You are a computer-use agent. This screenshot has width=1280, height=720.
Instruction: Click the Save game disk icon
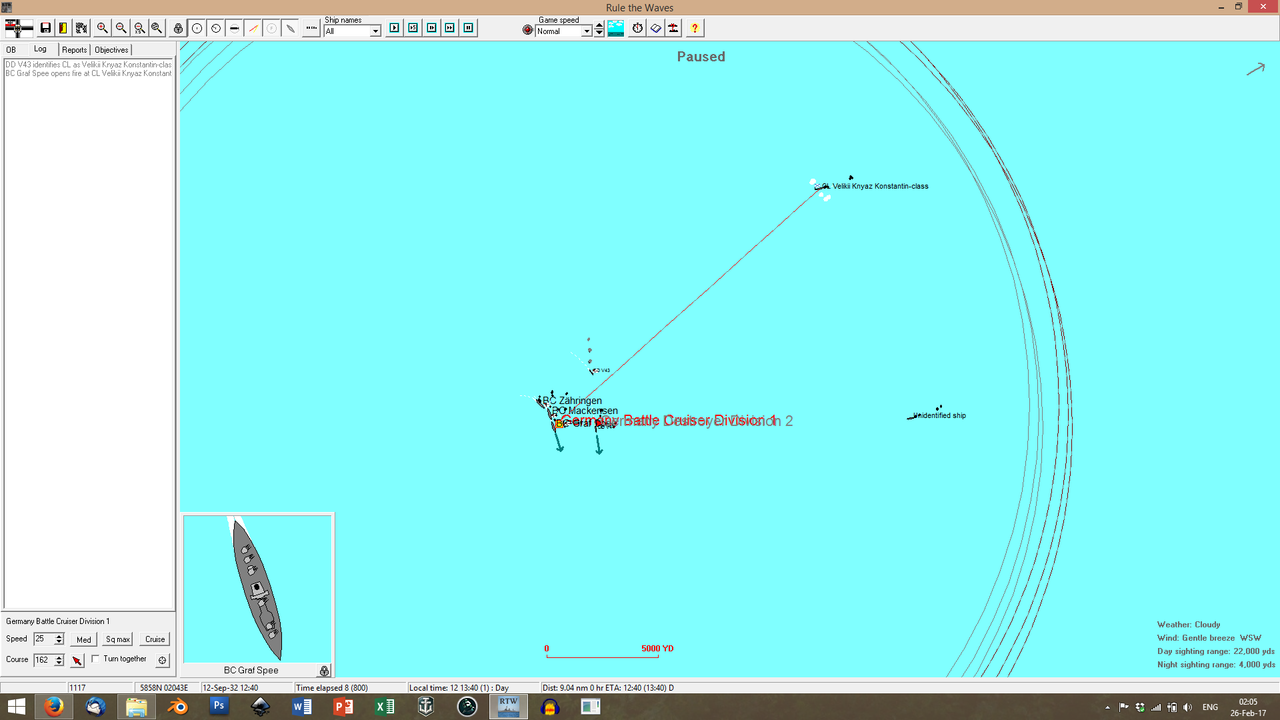tap(45, 28)
